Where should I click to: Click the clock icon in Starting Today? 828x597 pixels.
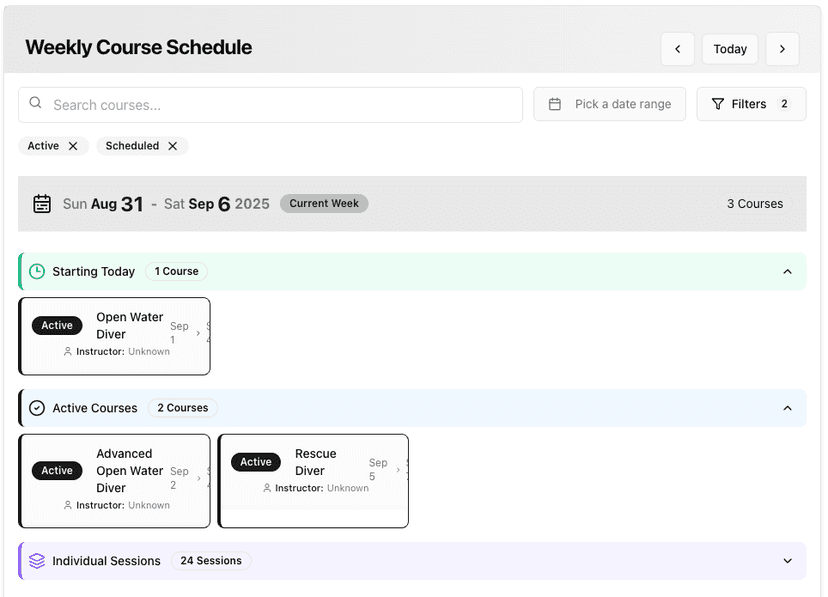pos(37,271)
